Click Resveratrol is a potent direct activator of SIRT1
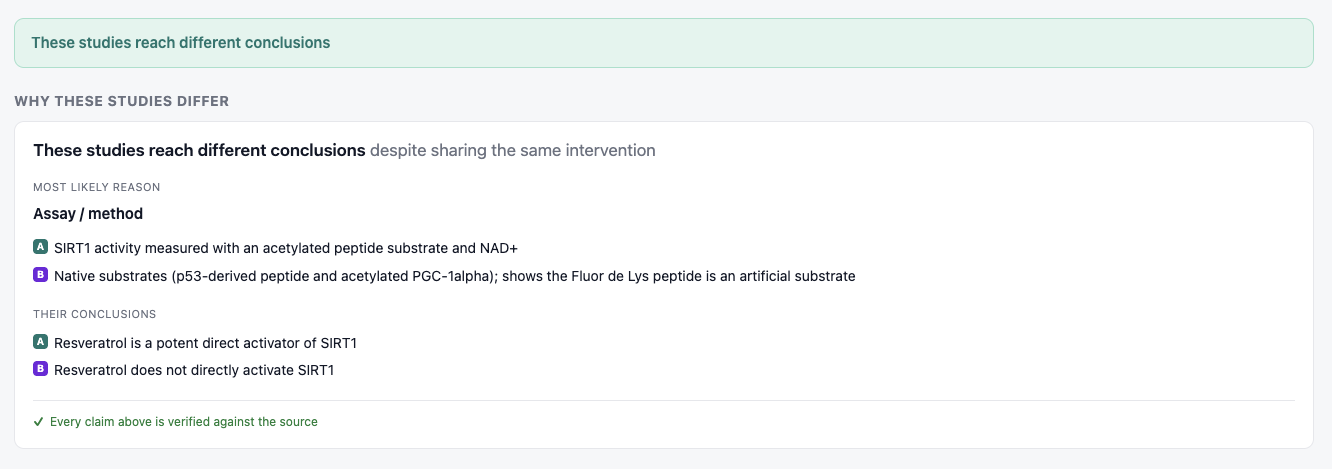 [x=205, y=343]
